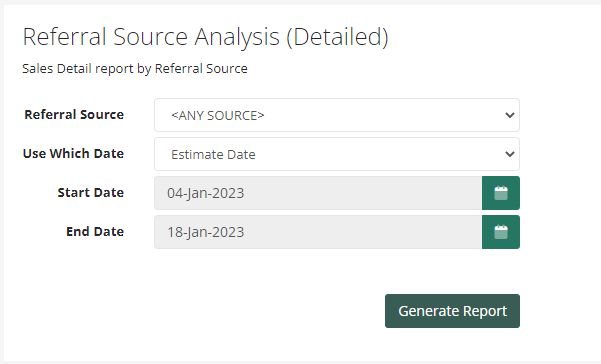Open the Start Date calendar picker icon
Viewport: 601px width, 364px height.
[501, 193]
